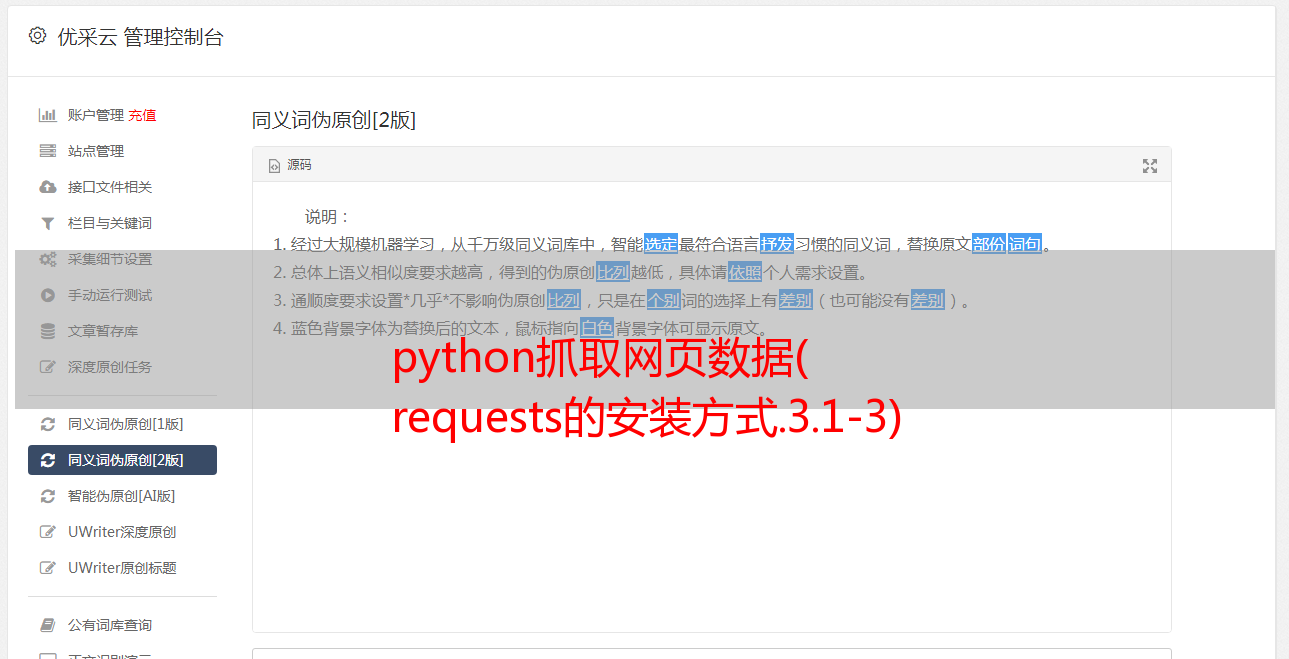Click the filter icon next to 栏目与关键词
Viewport: 1289px width, 659px height.
(47, 223)
